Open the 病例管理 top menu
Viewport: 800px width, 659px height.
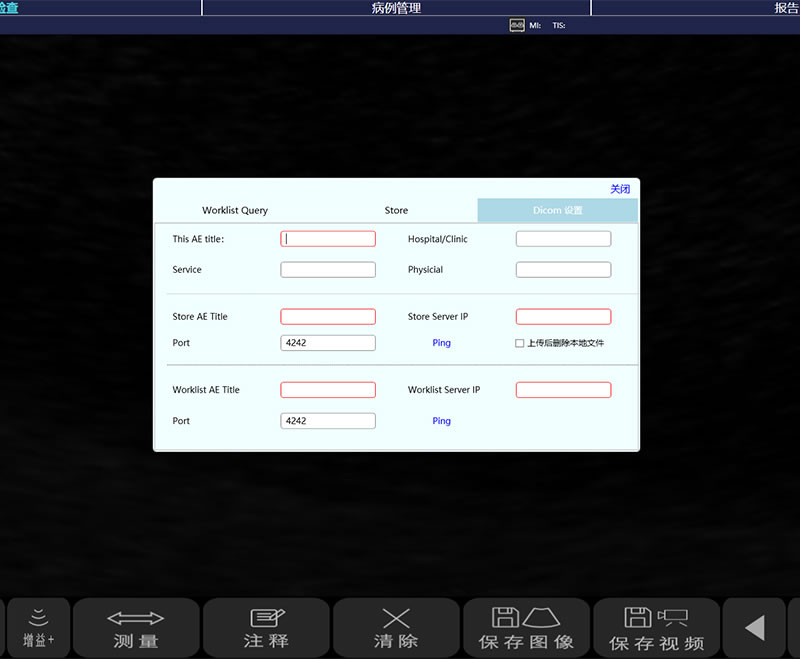click(x=396, y=8)
